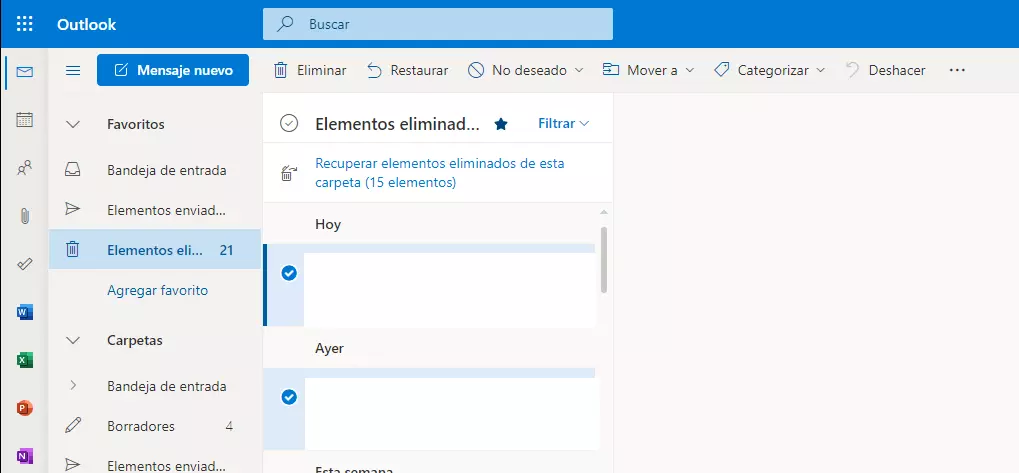The height and width of the screenshot is (473, 1019).
Task: Click the Bandeja de entrada tray icon in Favoritos
Action: click(x=73, y=170)
